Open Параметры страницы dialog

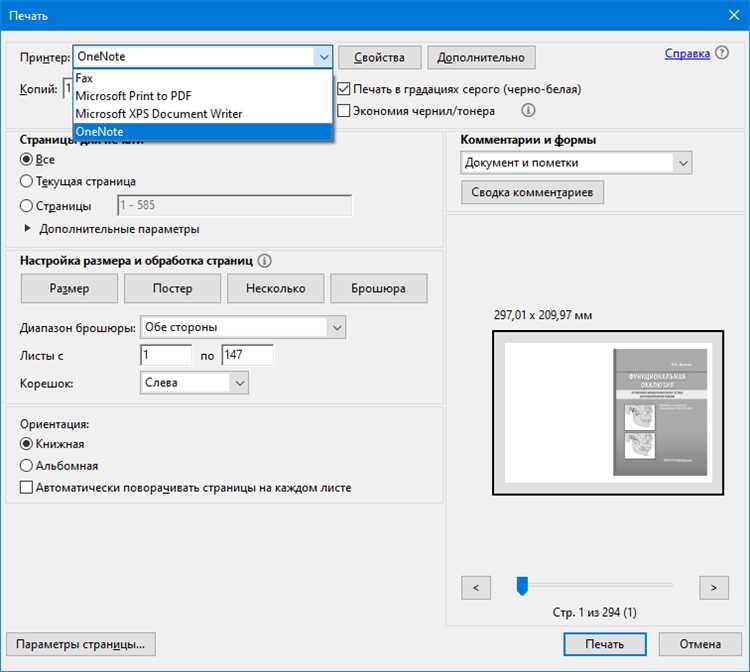pos(81,644)
